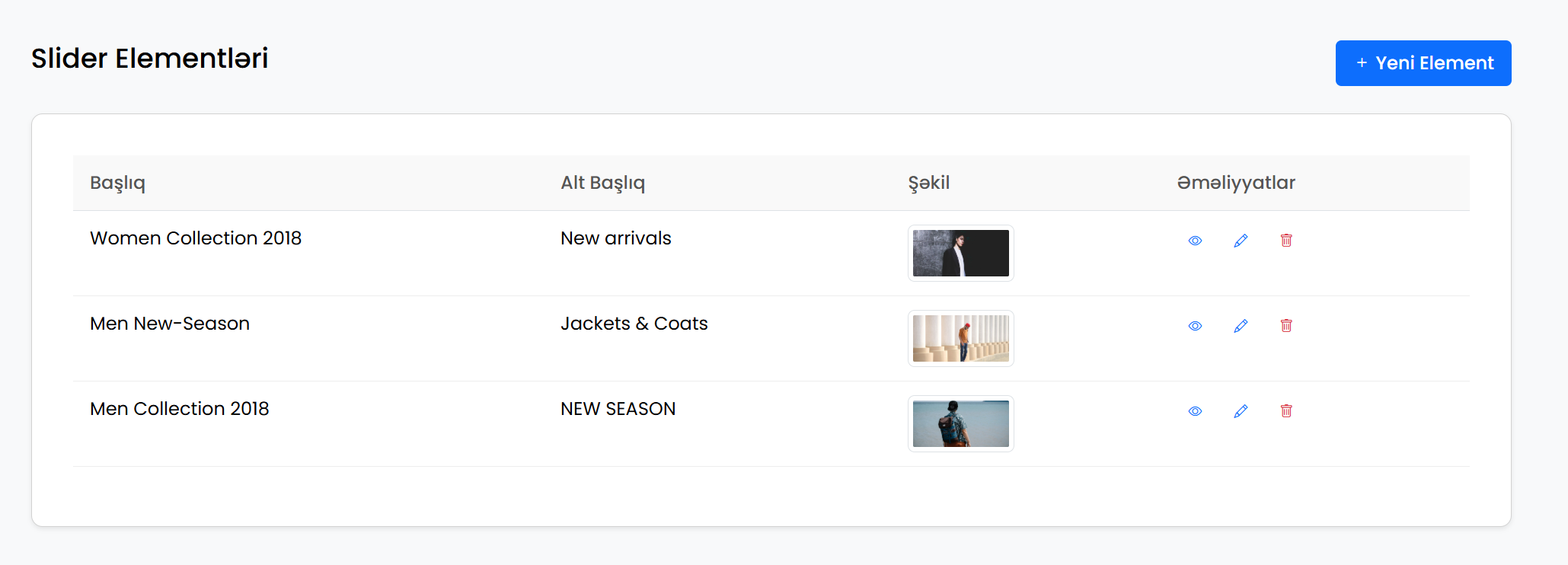Delete the Women Collection 2018 entry
This screenshot has width=1568, height=565.
click(1286, 241)
